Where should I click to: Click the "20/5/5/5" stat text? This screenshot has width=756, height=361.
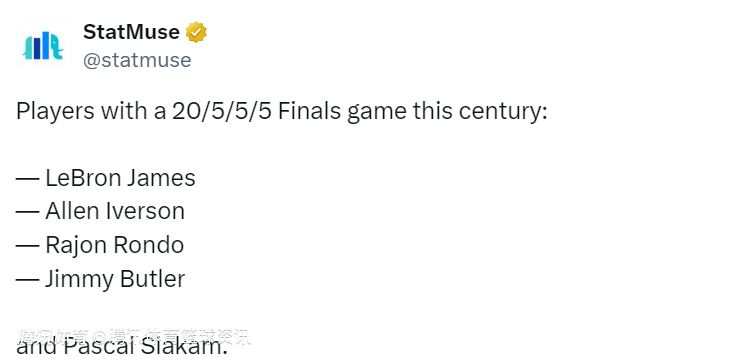[222, 111]
